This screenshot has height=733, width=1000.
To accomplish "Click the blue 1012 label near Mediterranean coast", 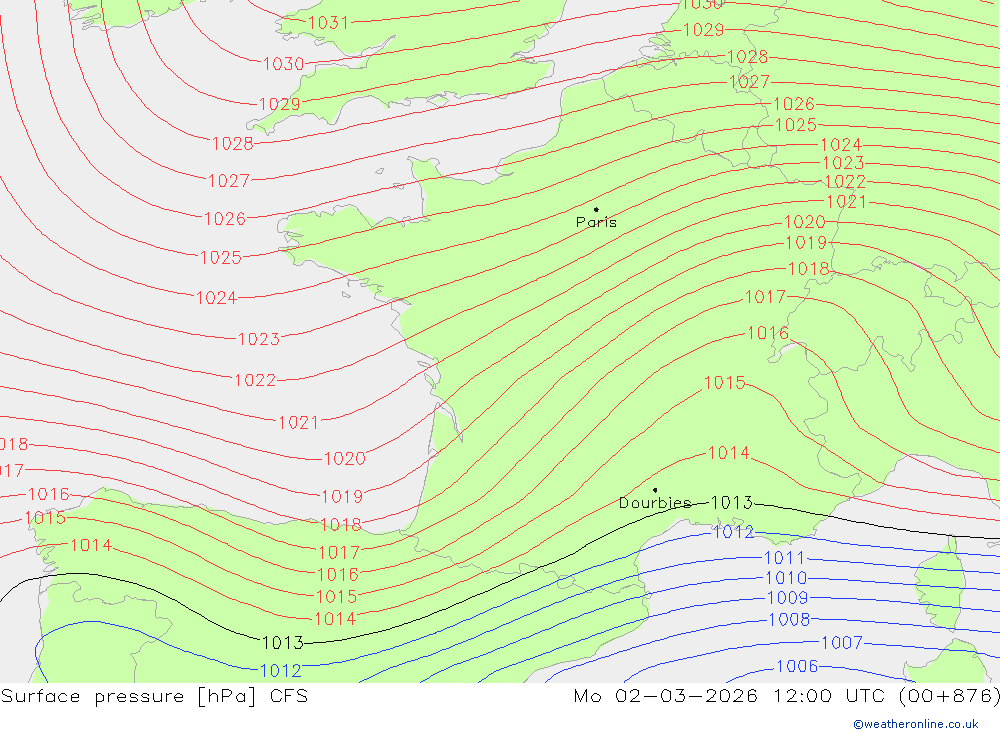I will click(x=733, y=532).
